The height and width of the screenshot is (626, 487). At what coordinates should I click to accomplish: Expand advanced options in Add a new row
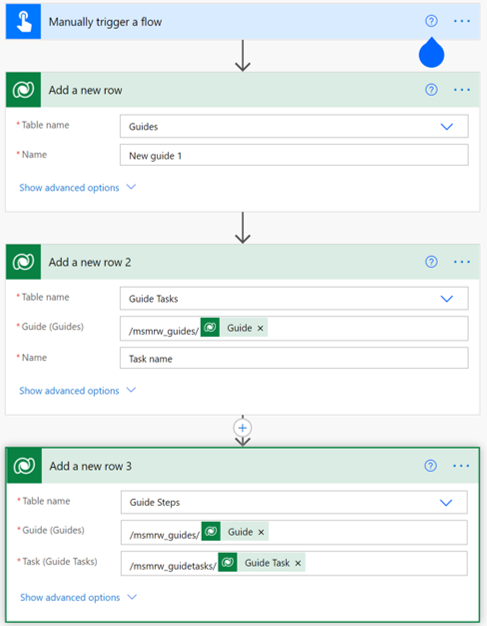[77, 188]
